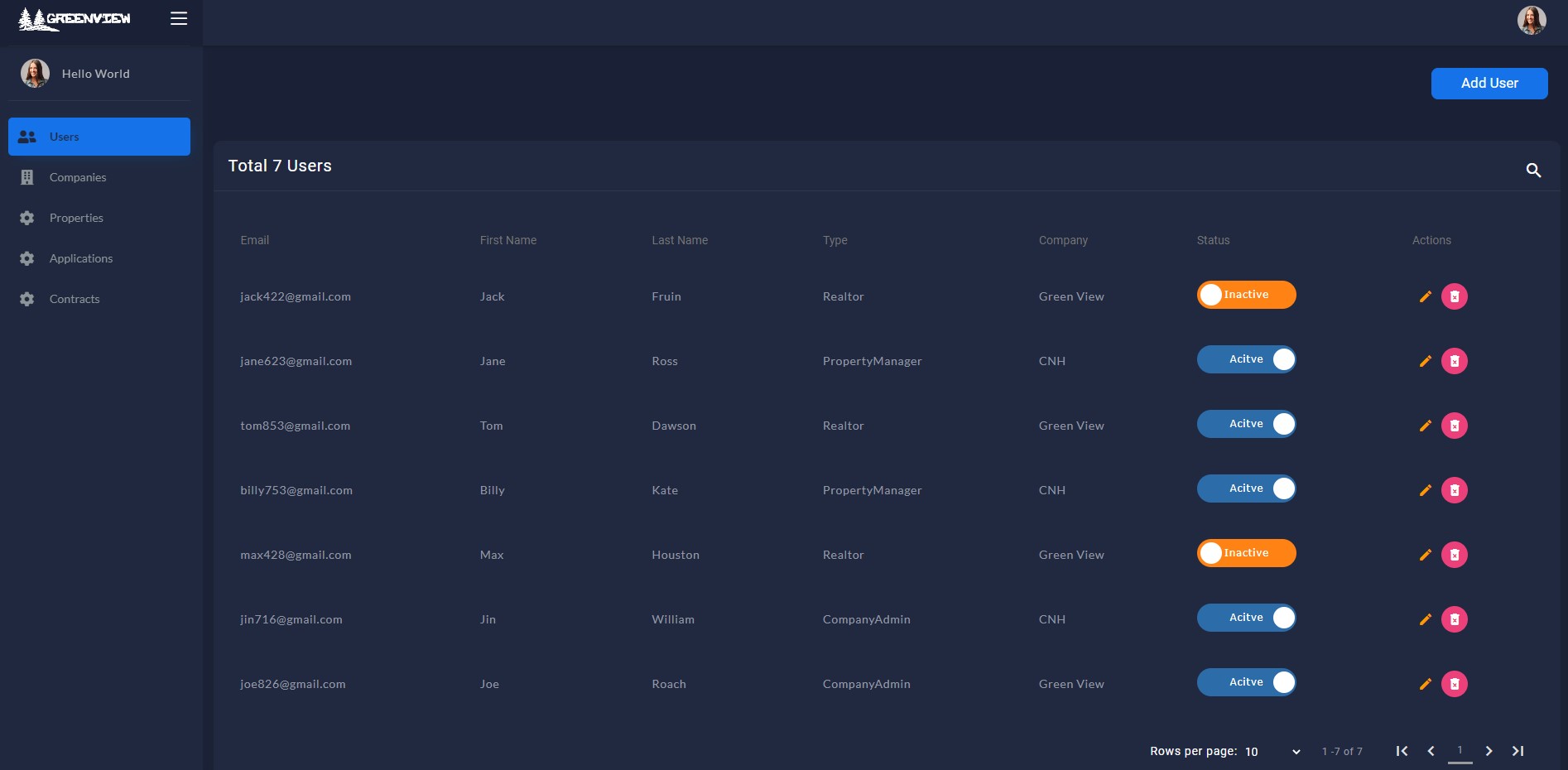Toggle Jack Fruin's Inactive status switch
The height and width of the screenshot is (770, 1568).
click(x=1246, y=295)
